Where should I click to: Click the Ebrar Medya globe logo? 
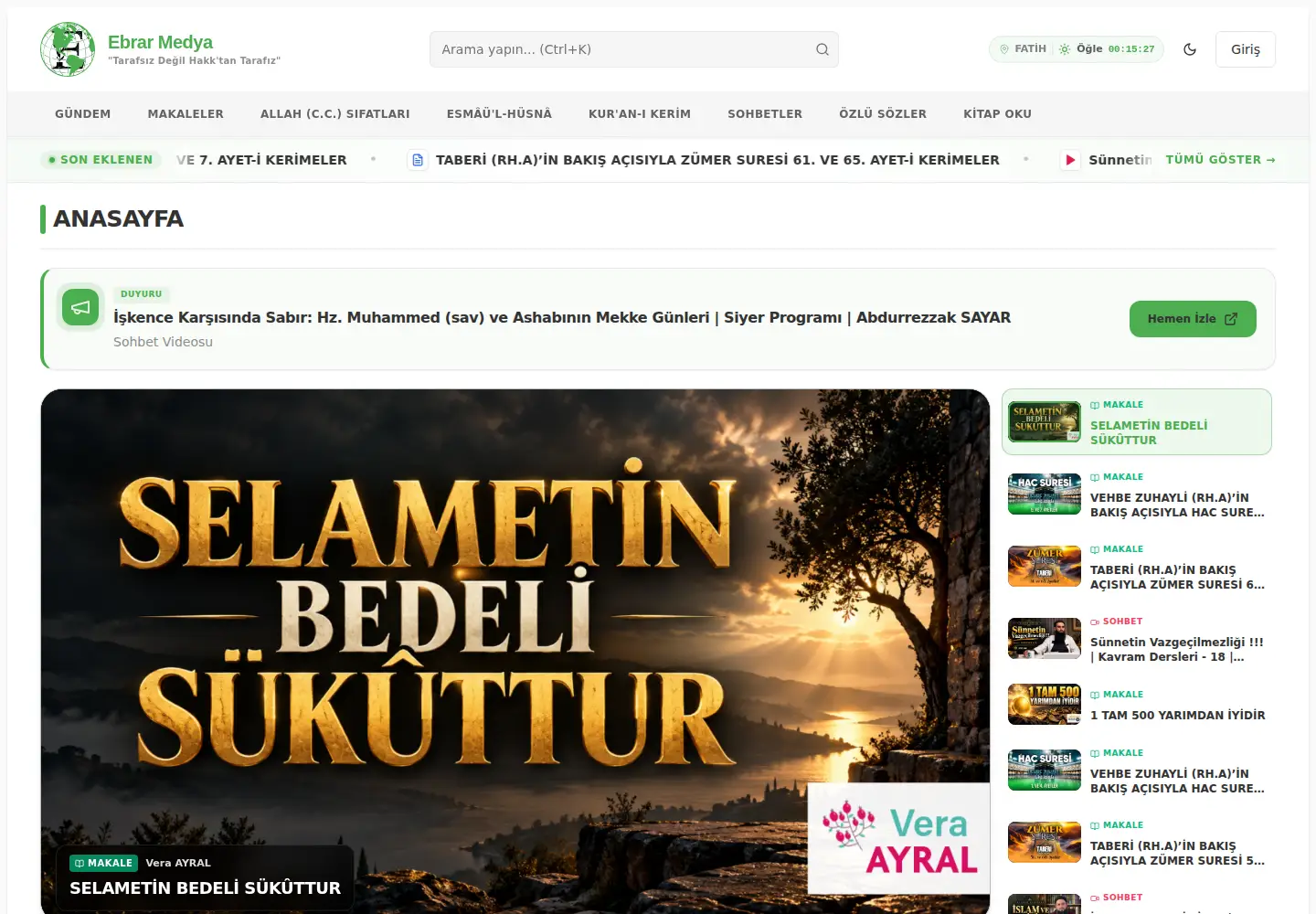(x=68, y=49)
